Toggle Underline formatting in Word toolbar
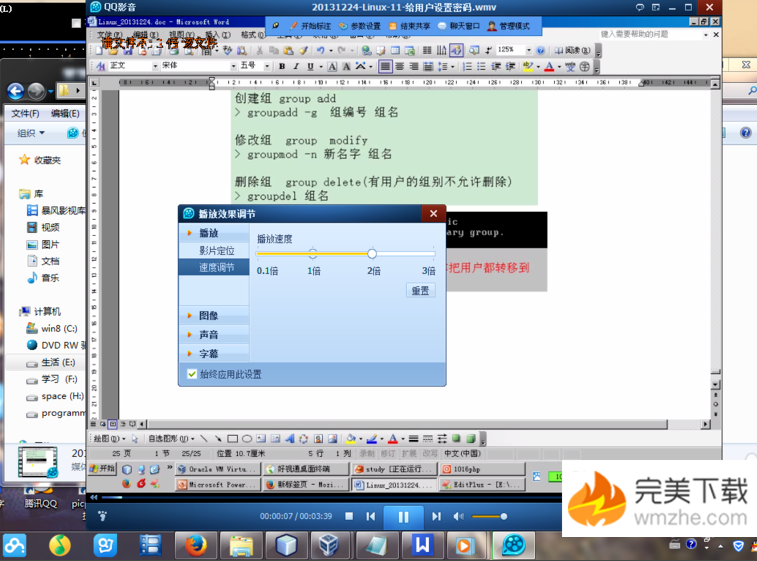Viewport: 757px width, 561px height. coord(310,66)
